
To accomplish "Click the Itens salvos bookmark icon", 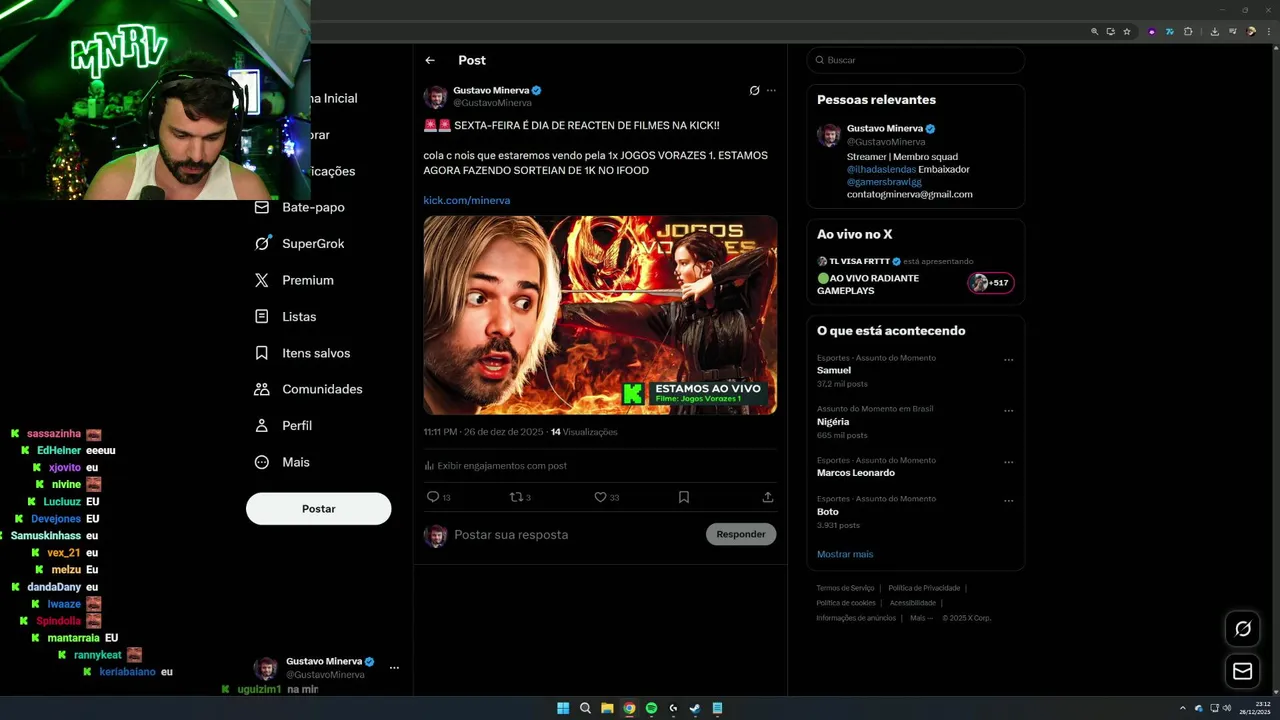I will 262,353.
